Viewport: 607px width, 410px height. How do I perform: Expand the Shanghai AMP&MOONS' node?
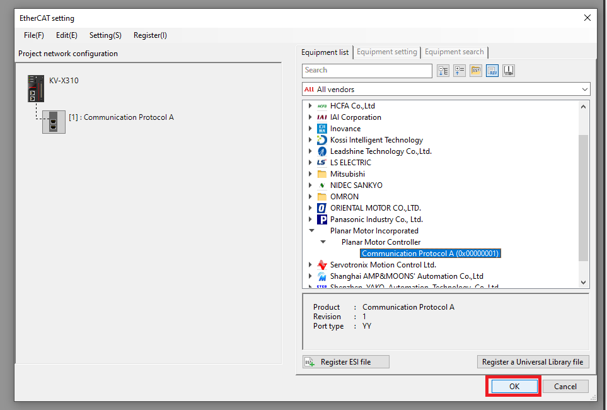click(310, 276)
